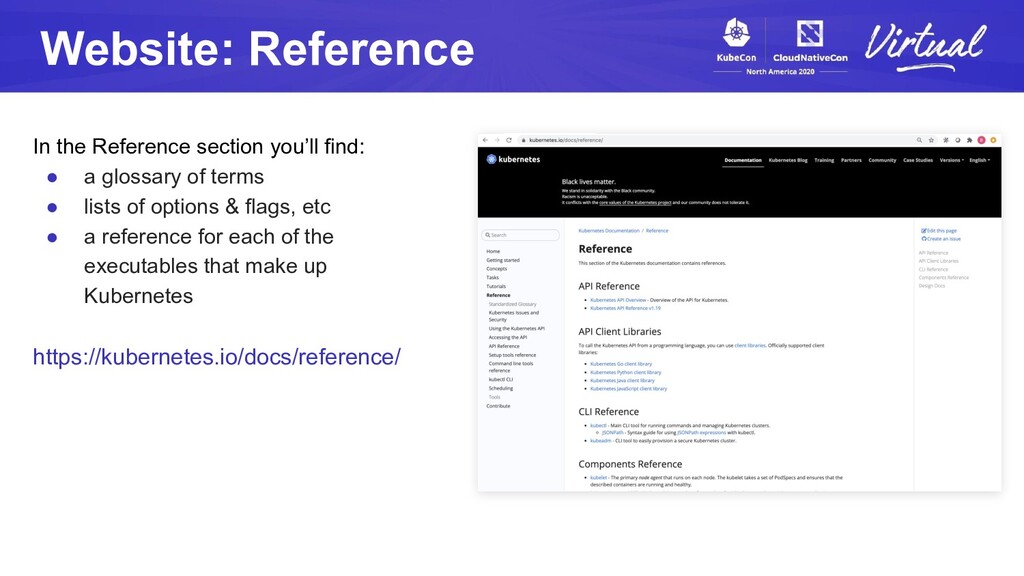This screenshot has height=576, width=1024.
Task: Select Concepts in docs sidebar
Action: coord(496,268)
